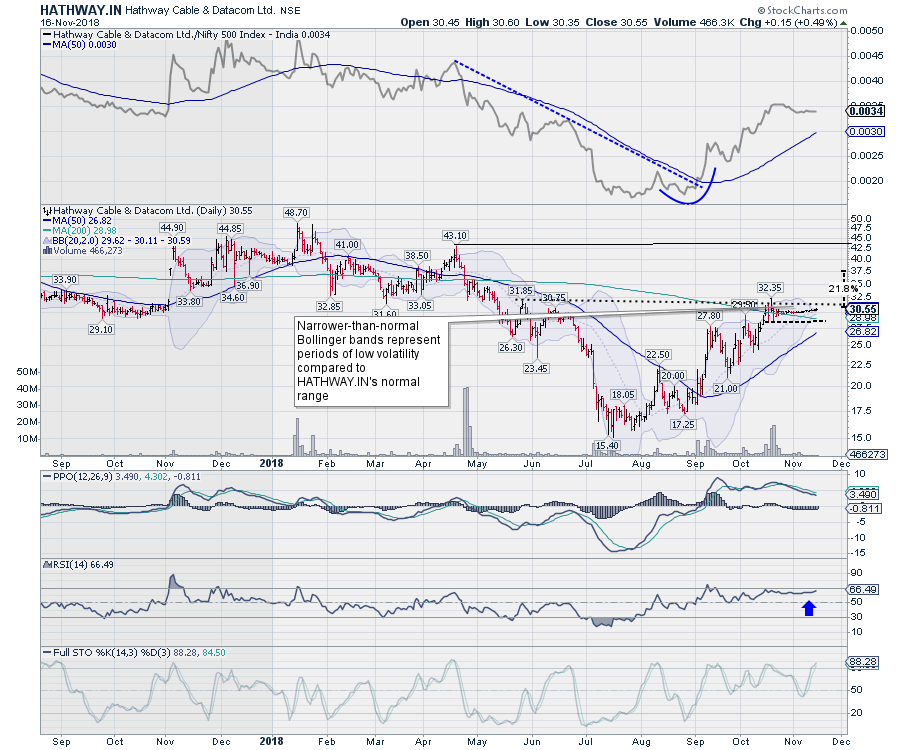Click the 44.90 price label
900x750 pixels.
(172, 227)
